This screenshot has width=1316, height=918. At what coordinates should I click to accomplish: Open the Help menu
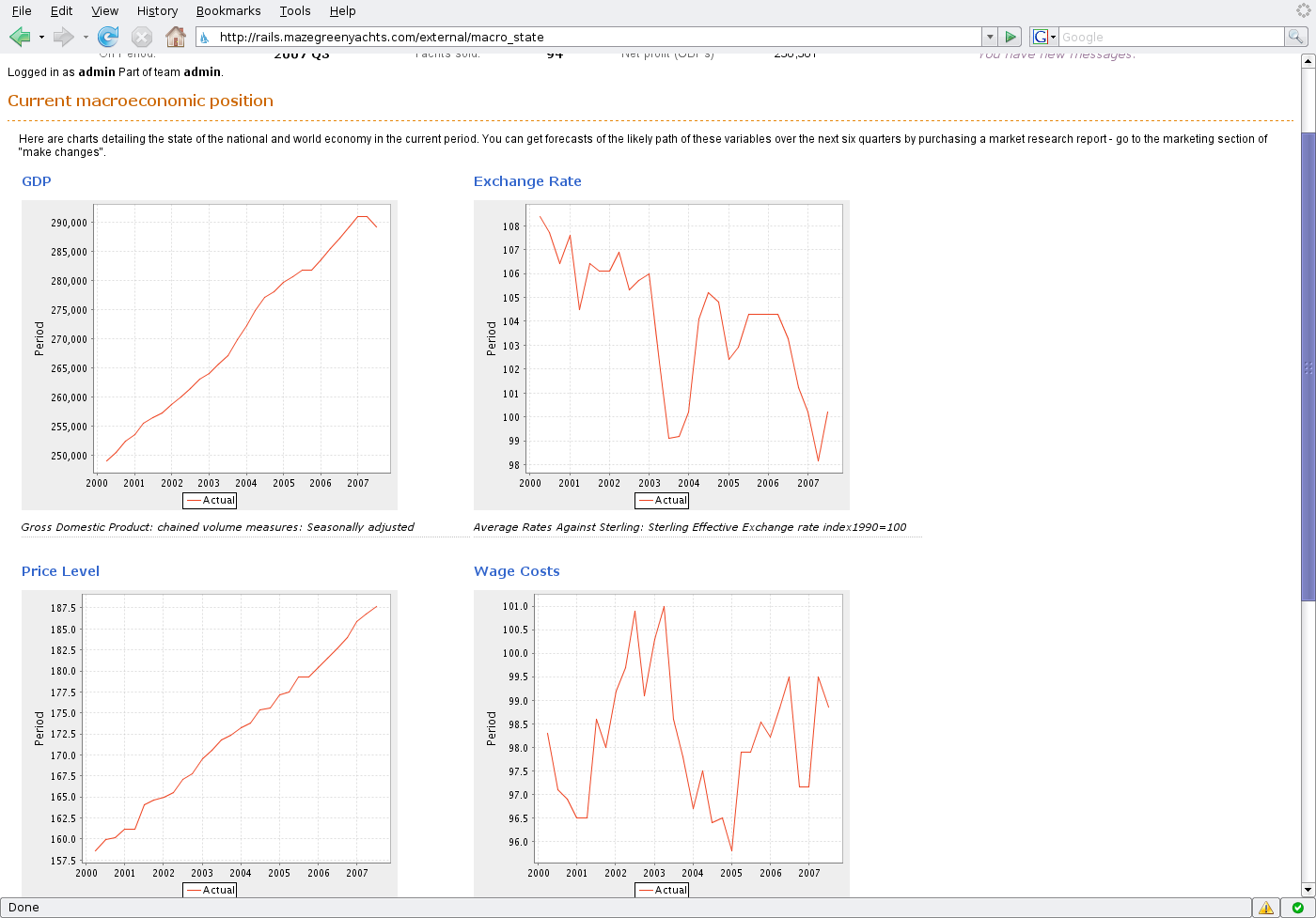point(343,11)
